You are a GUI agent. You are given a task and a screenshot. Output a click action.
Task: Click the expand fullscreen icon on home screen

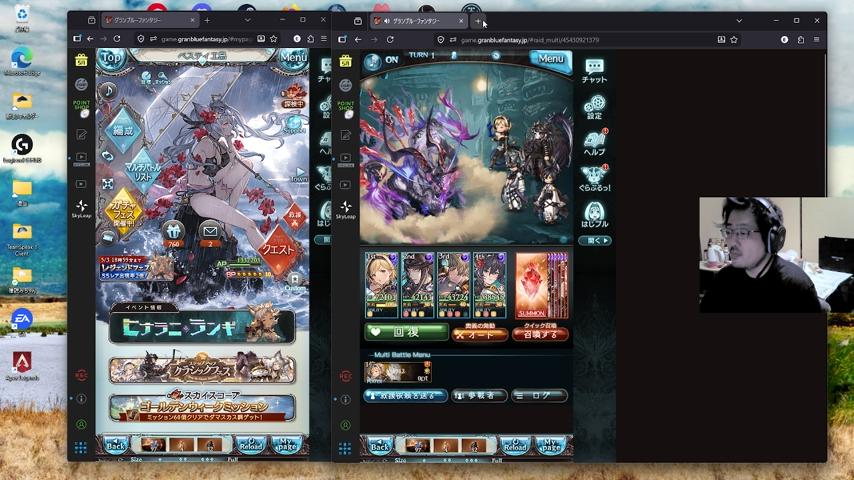pos(107,184)
